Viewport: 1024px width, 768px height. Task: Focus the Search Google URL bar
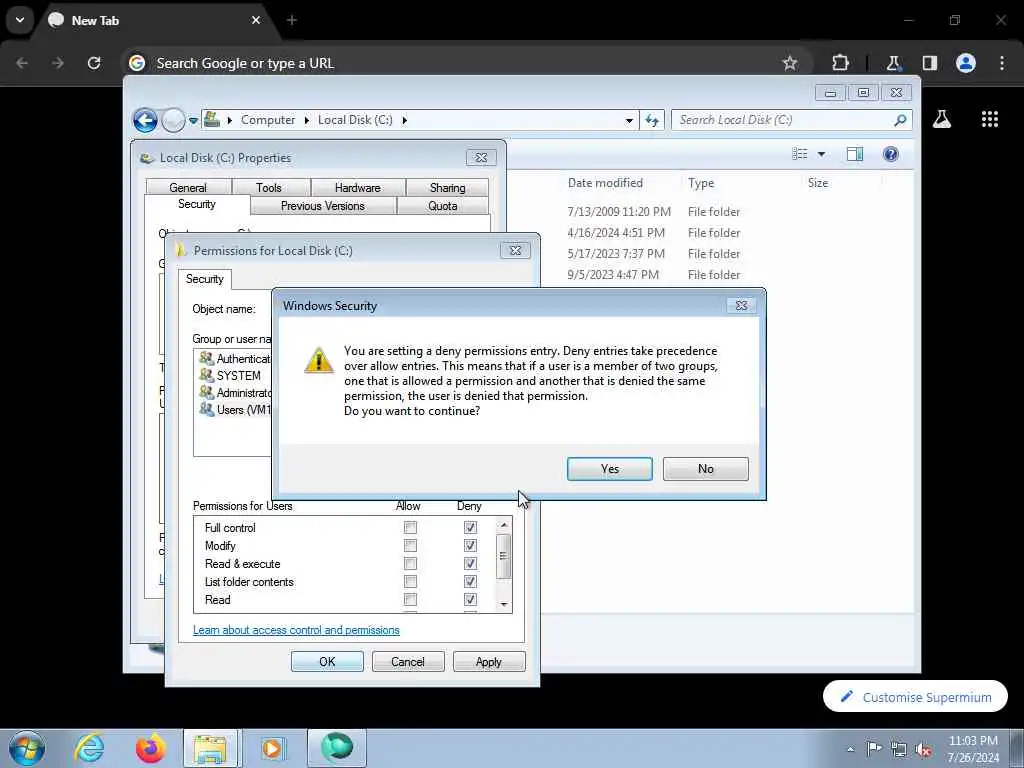(x=457, y=63)
